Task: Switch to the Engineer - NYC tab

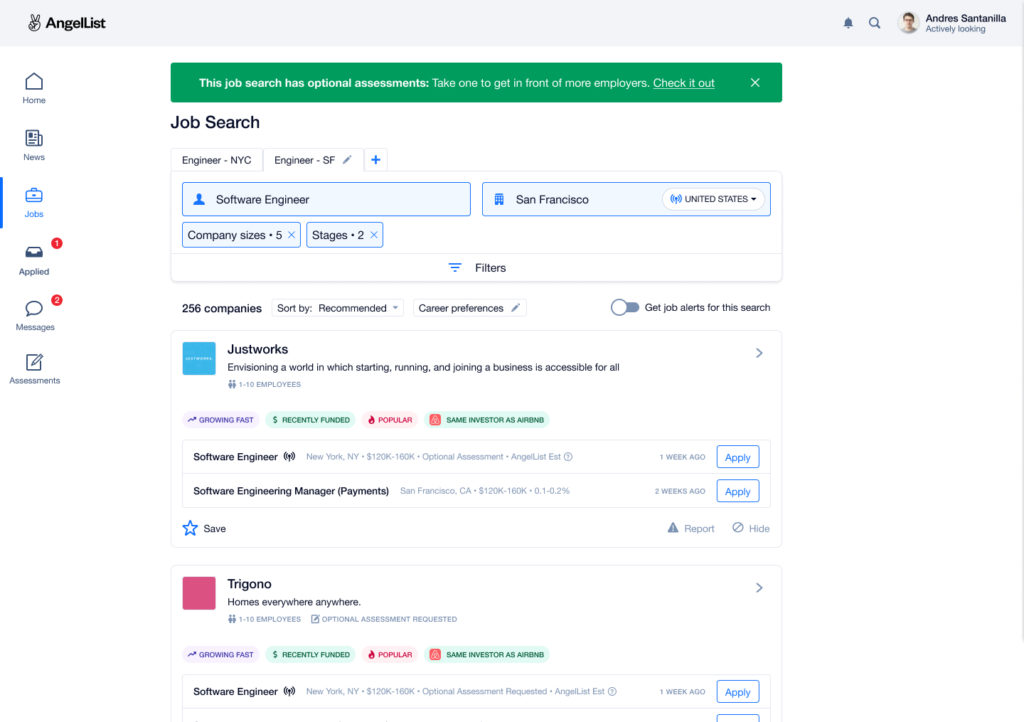Action: click(x=217, y=160)
